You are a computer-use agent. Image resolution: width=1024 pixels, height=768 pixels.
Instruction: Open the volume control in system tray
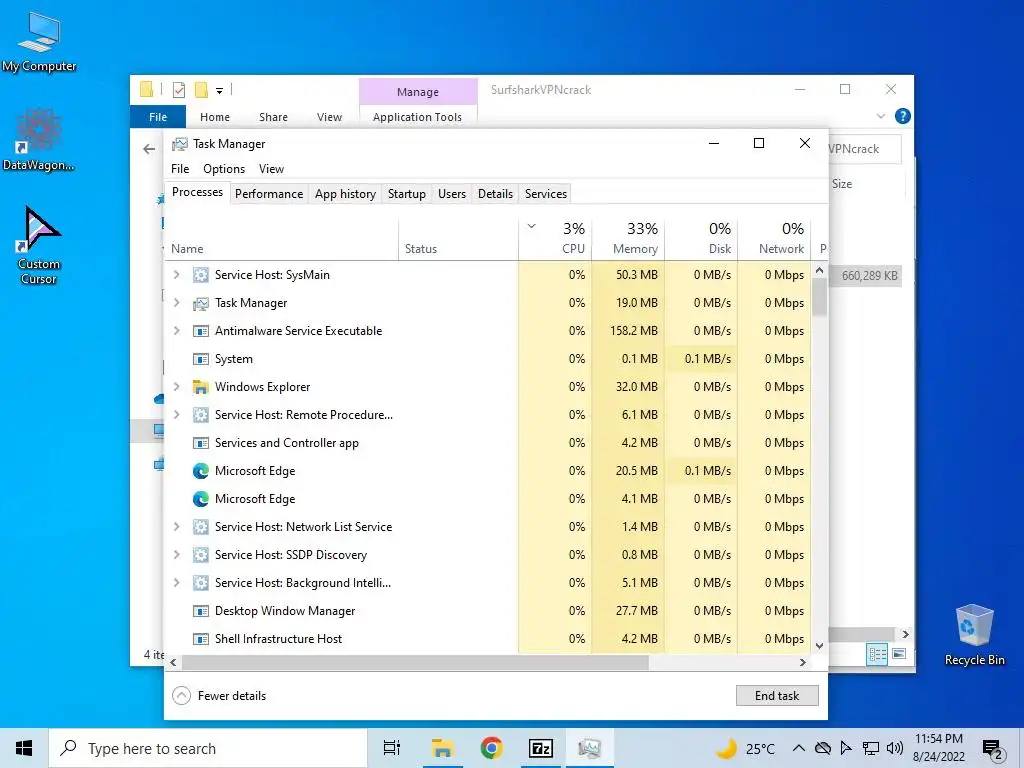895,748
